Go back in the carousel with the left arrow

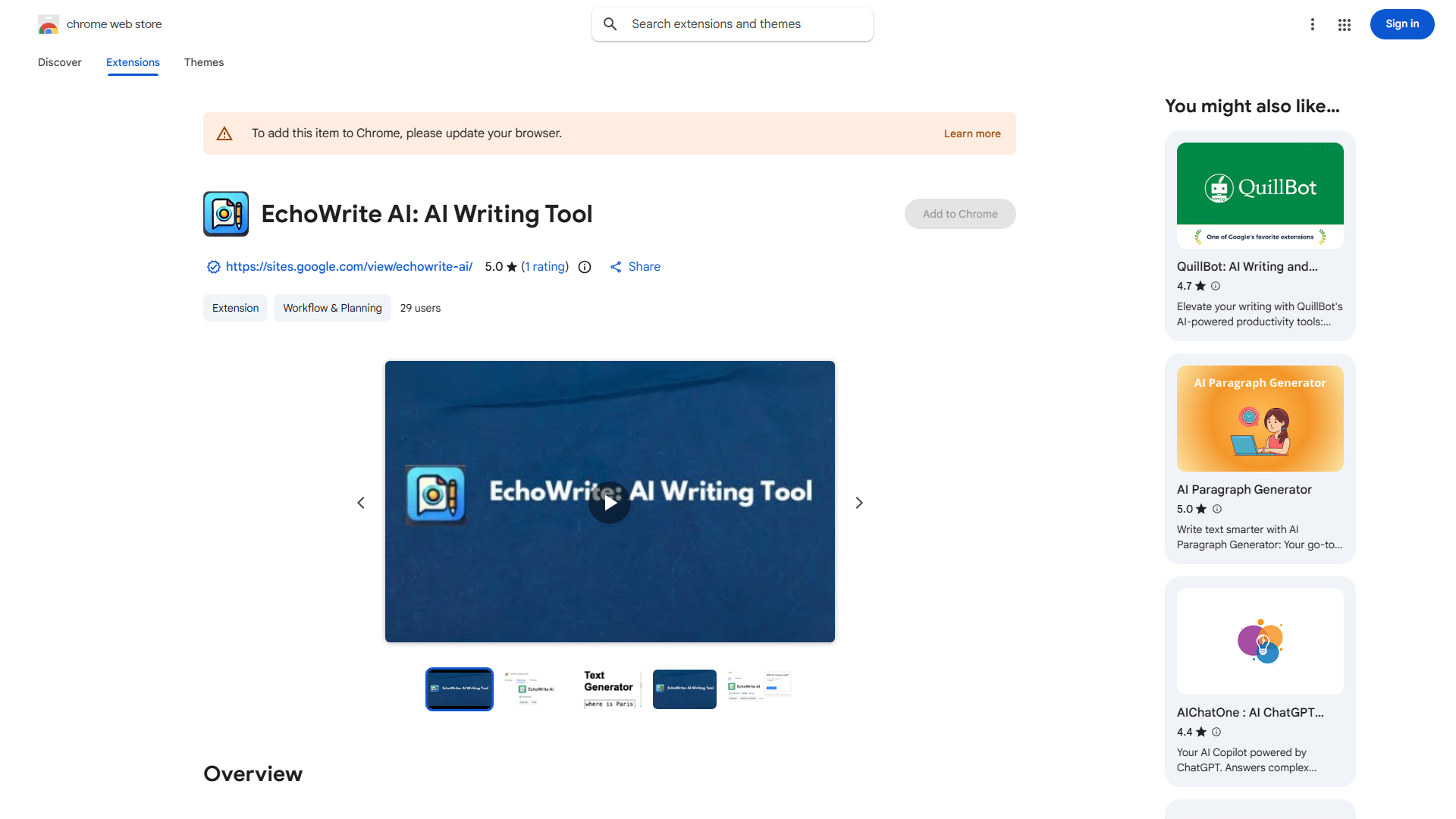click(361, 502)
